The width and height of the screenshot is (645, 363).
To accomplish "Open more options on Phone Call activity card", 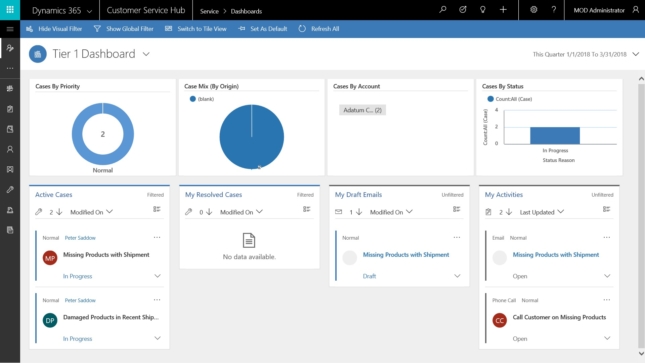I will click(x=606, y=300).
